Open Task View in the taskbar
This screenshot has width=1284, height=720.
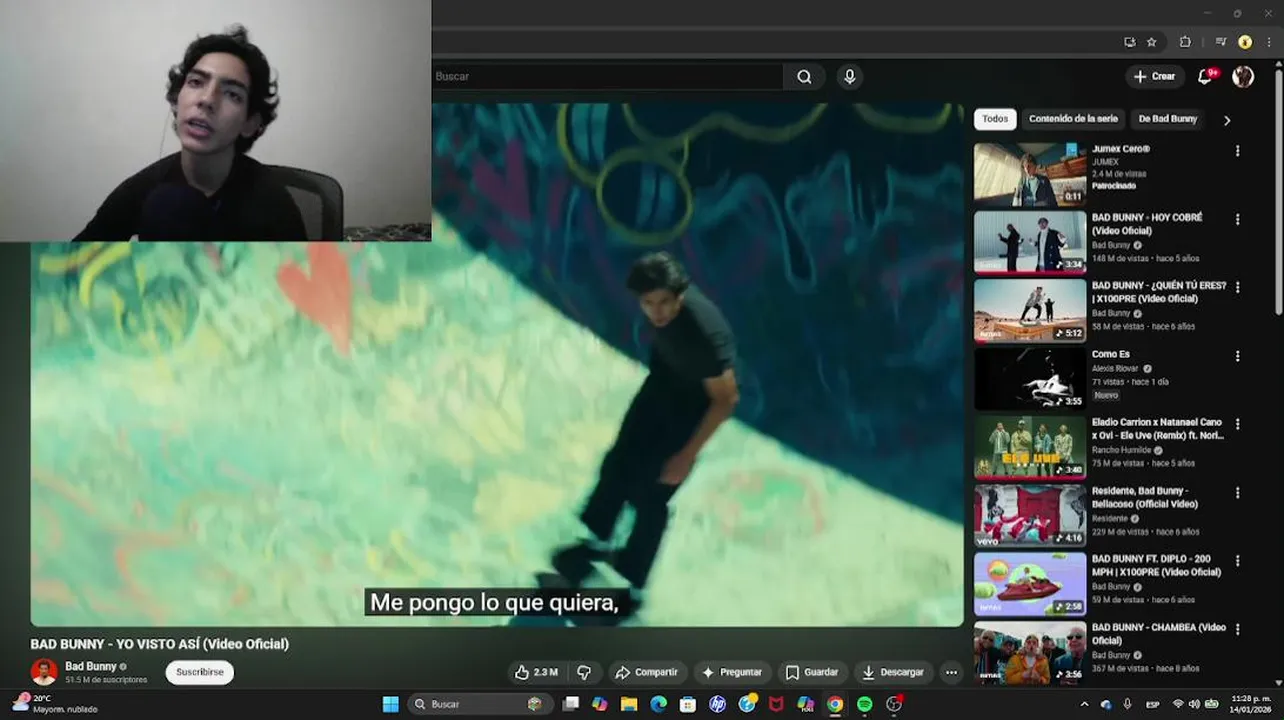coord(570,704)
